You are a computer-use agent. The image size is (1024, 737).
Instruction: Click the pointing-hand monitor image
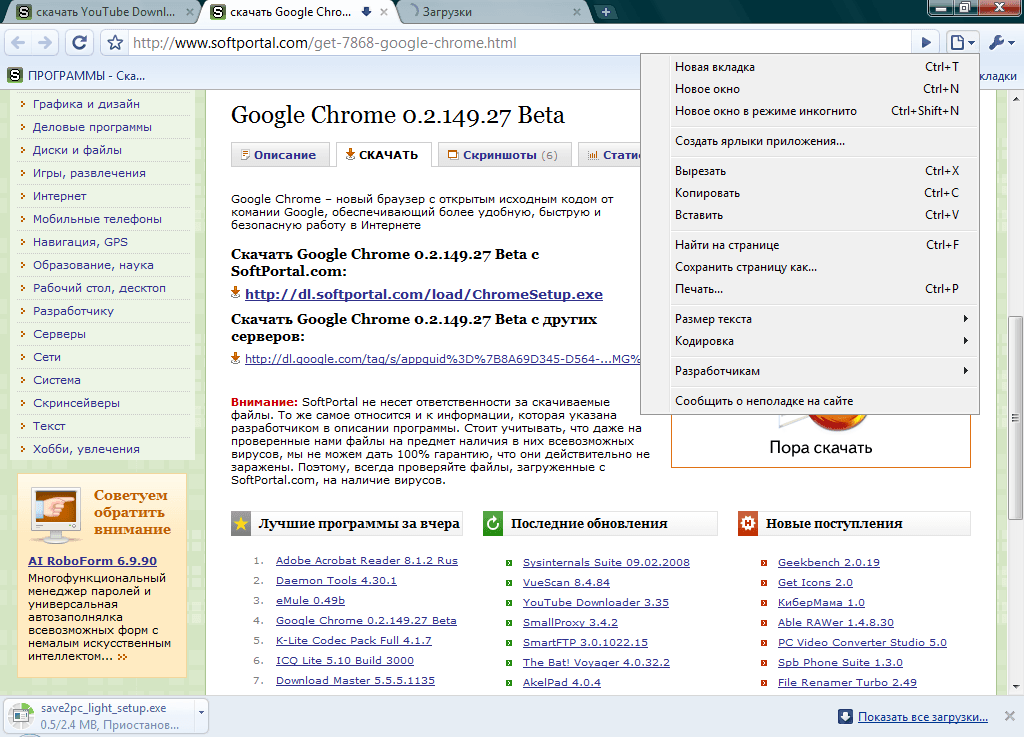coord(56,515)
